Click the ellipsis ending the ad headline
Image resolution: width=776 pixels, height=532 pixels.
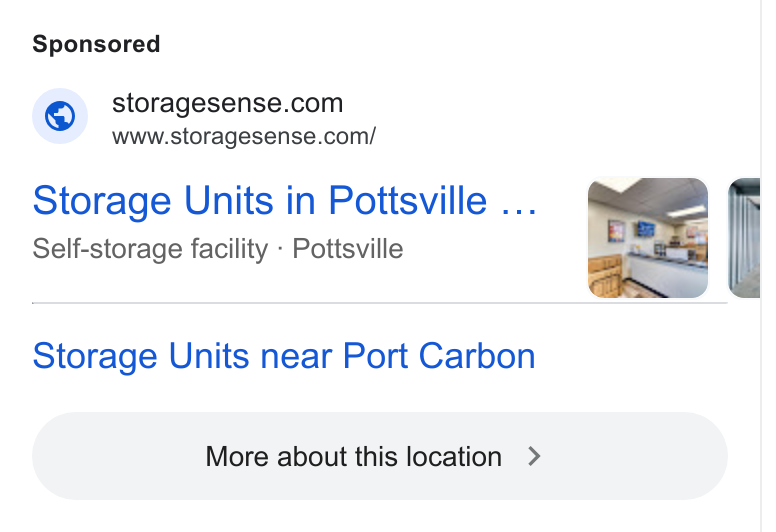[x=519, y=209]
